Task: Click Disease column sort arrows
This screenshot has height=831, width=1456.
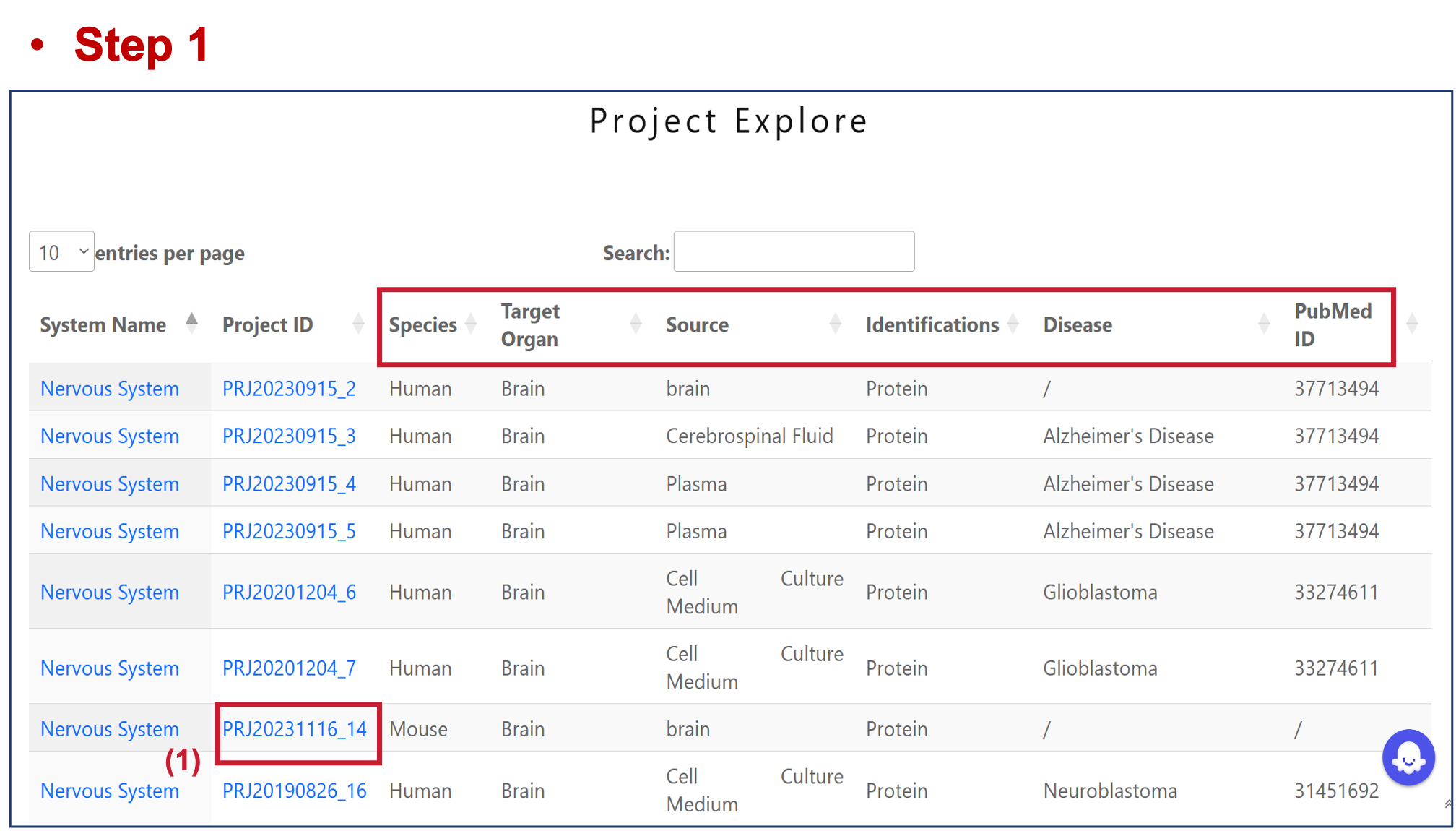Action: click(1264, 324)
